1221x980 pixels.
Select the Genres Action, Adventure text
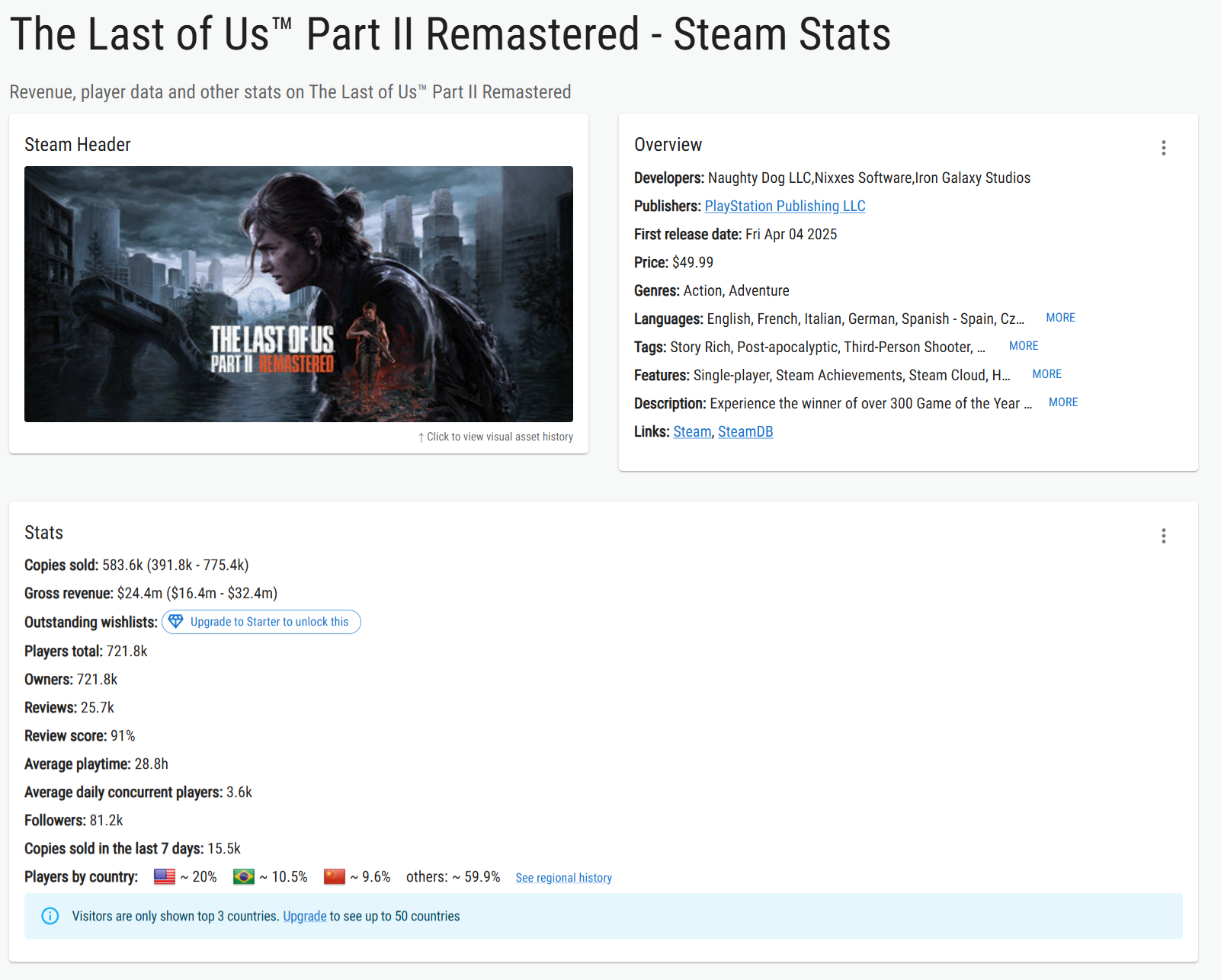(736, 290)
